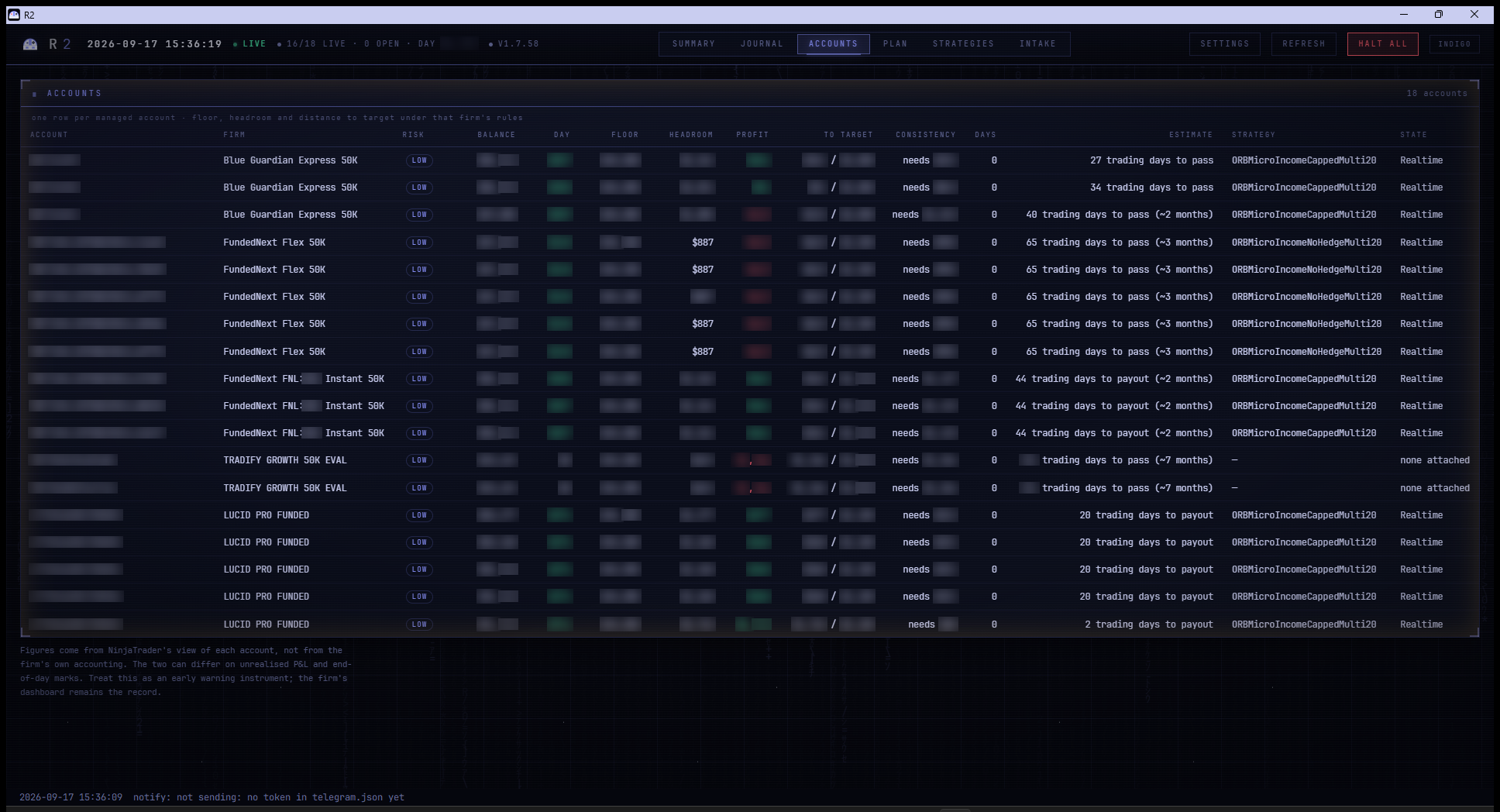Image resolution: width=1500 pixels, height=812 pixels.
Task: Click the R2 helmet logo icon
Action: (x=30, y=44)
